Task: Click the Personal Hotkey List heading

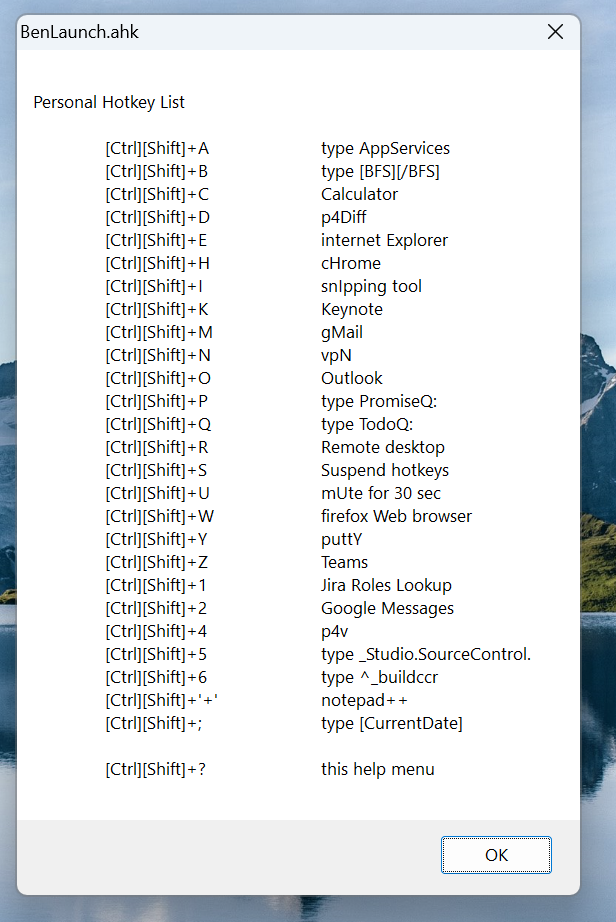Action: (109, 102)
